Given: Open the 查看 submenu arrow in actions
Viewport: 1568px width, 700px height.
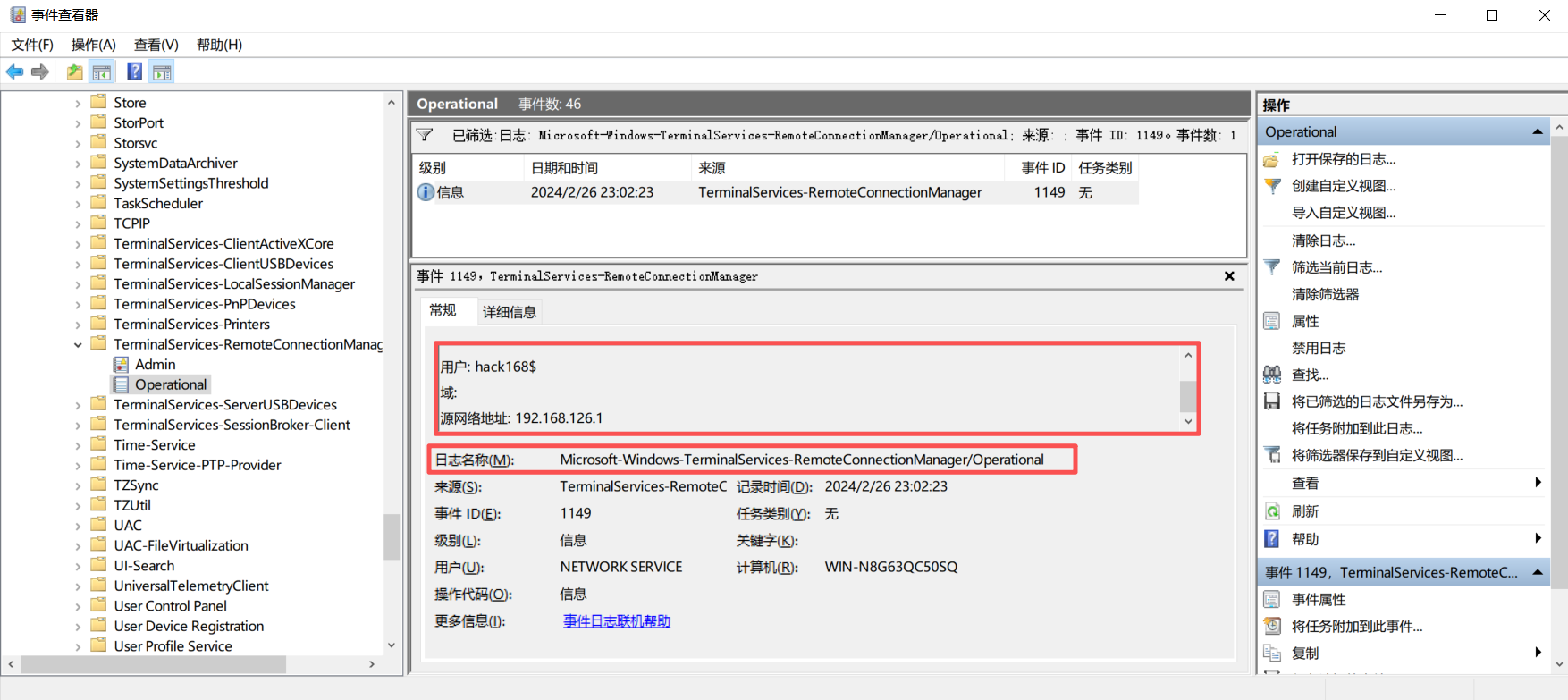Looking at the screenshot, I should tap(1538, 483).
